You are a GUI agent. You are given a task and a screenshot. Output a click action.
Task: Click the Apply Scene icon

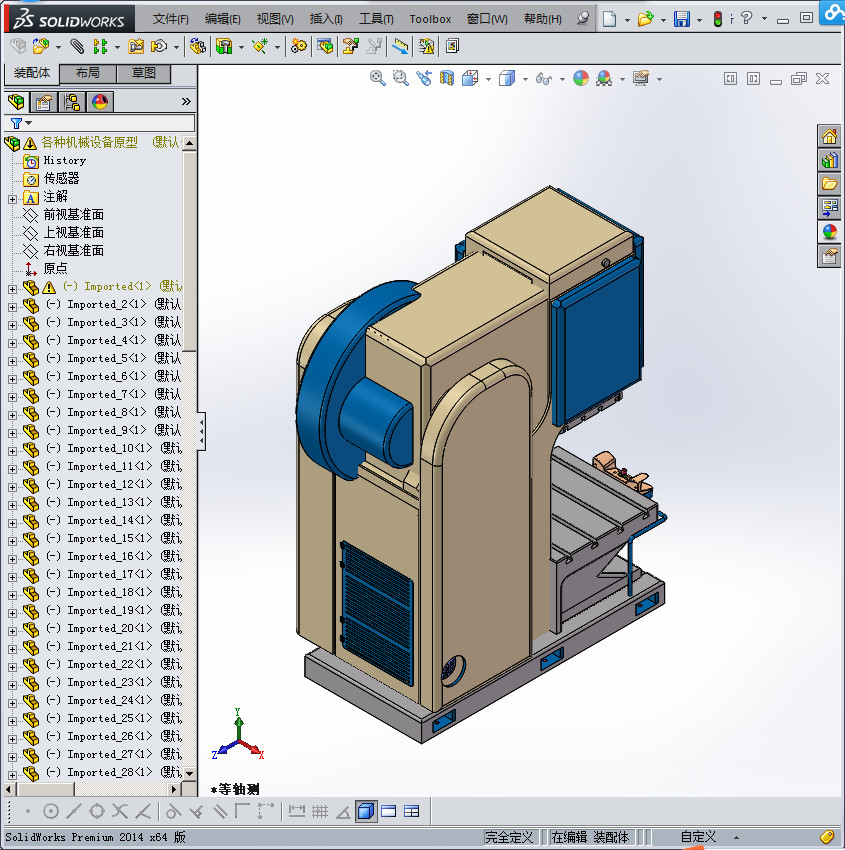point(604,79)
